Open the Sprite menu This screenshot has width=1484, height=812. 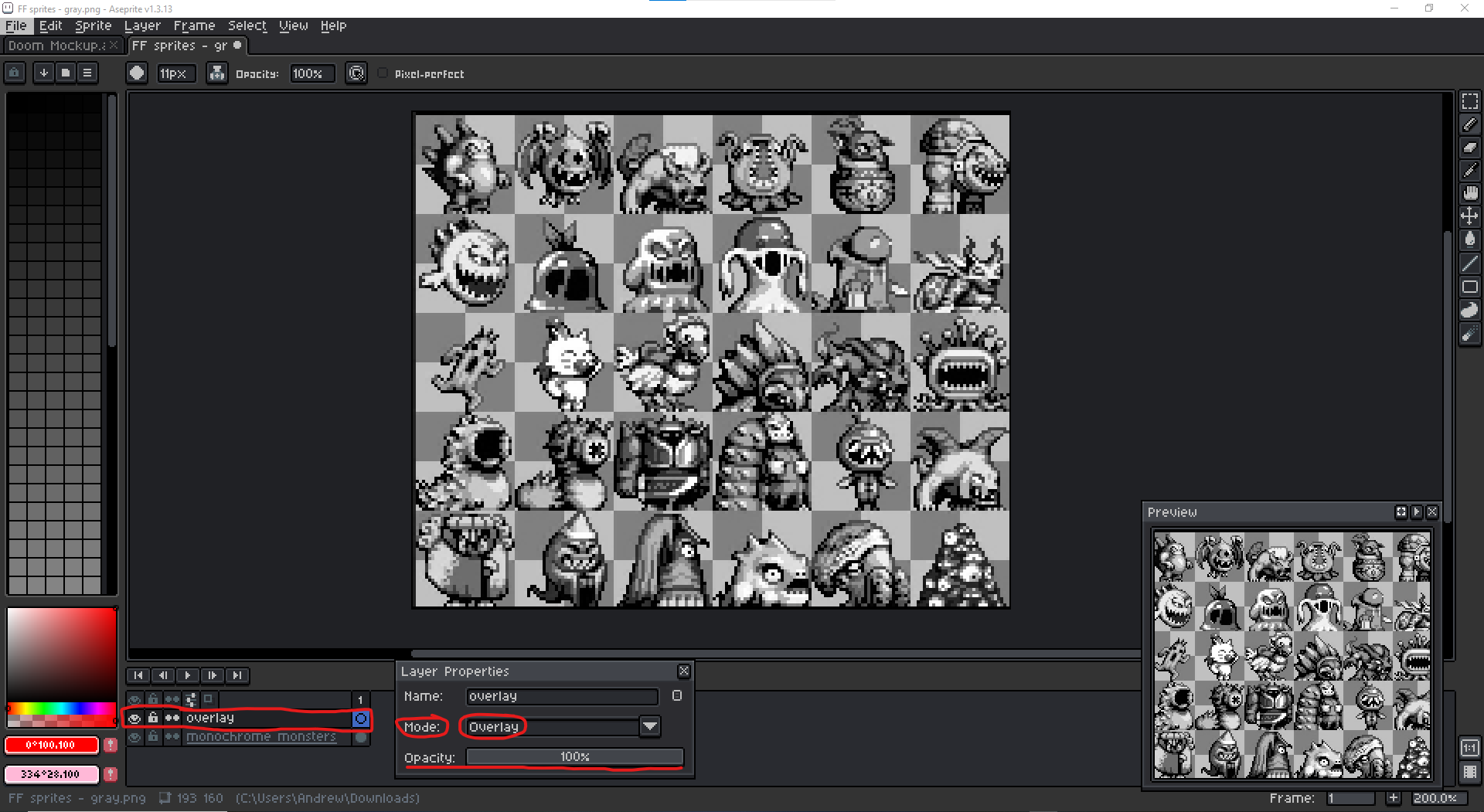click(x=93, y=25)
